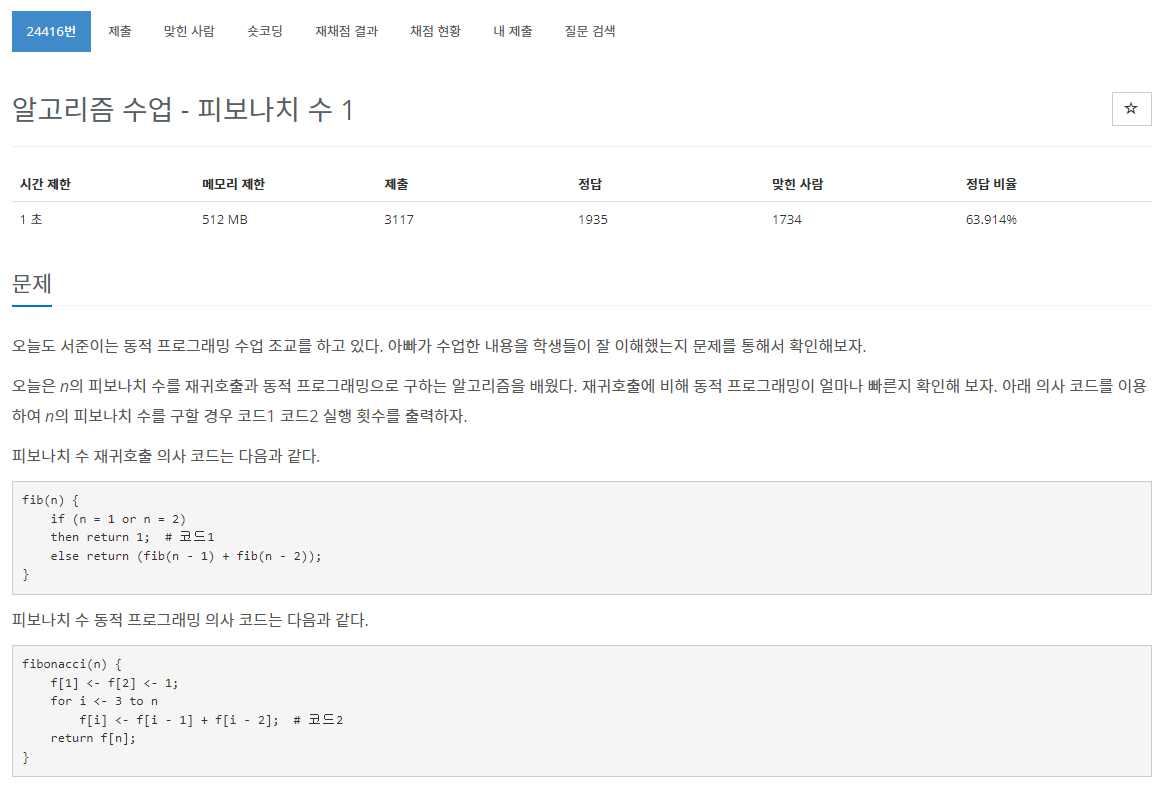Open the 채점 현황 judging status tab
The height and width of the screenshot is (795, 1172).
click(434, 31)
